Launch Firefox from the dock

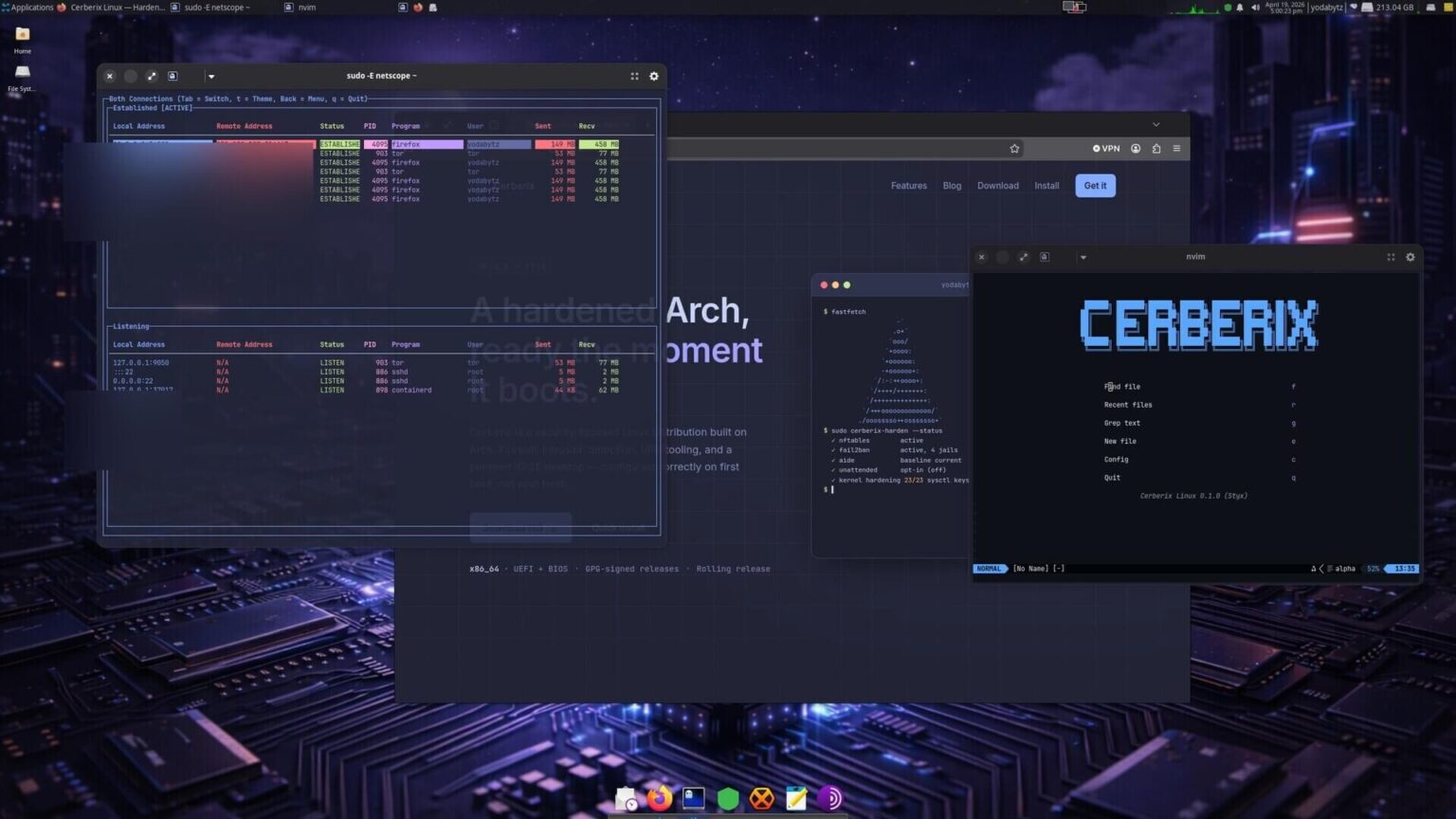tap(658, 798)
